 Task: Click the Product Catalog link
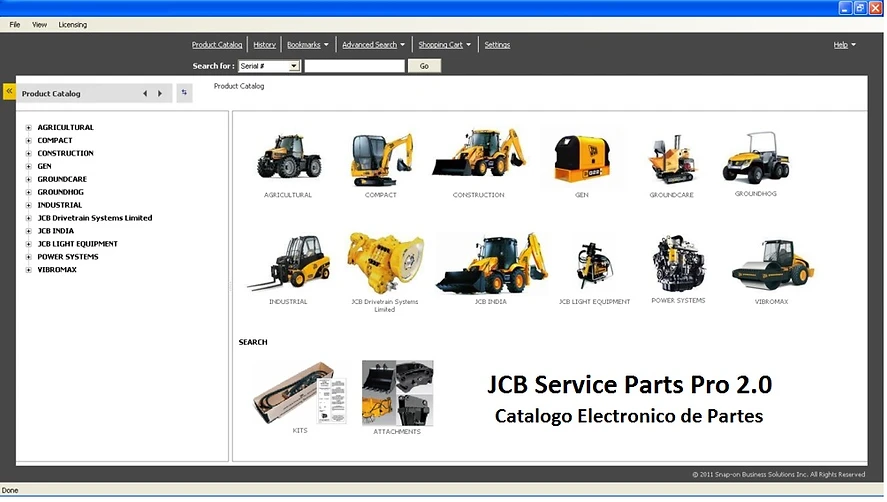[217, 45]
